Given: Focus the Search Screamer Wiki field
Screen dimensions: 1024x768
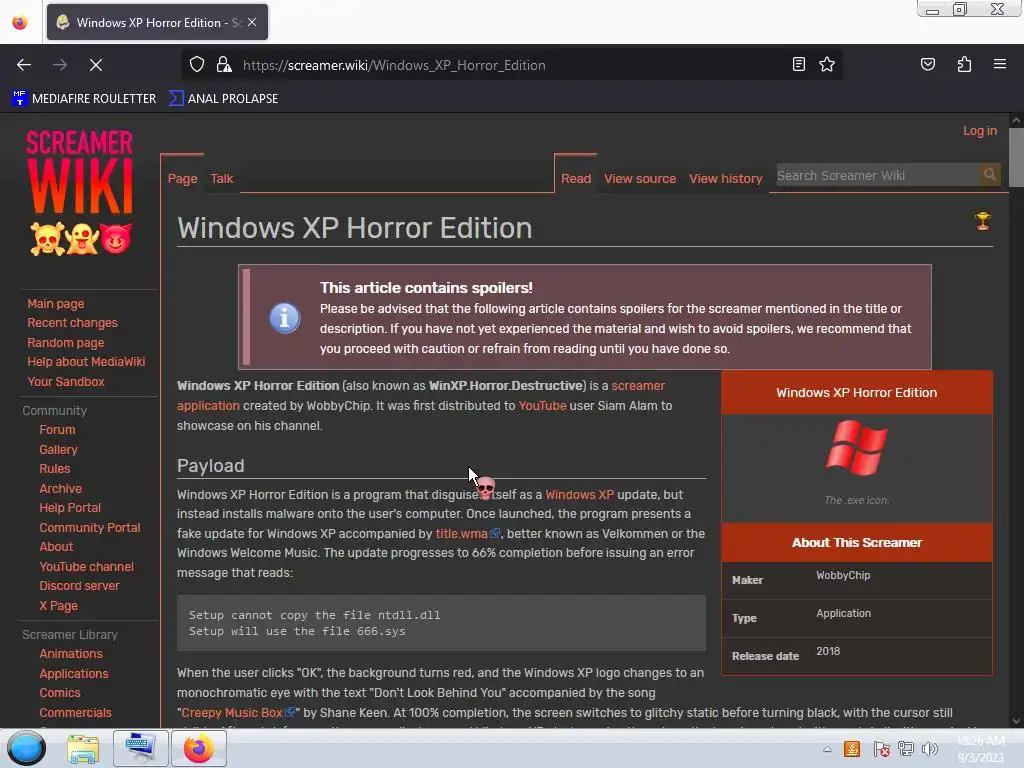Looking at the screenshot, I should point(877,175).
